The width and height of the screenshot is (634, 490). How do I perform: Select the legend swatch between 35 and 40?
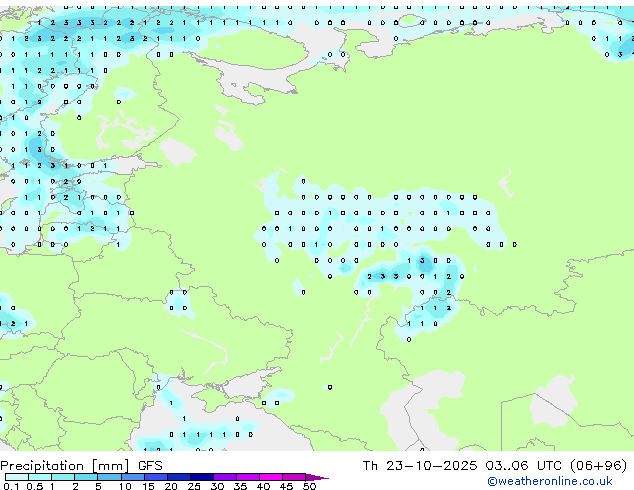247,477
